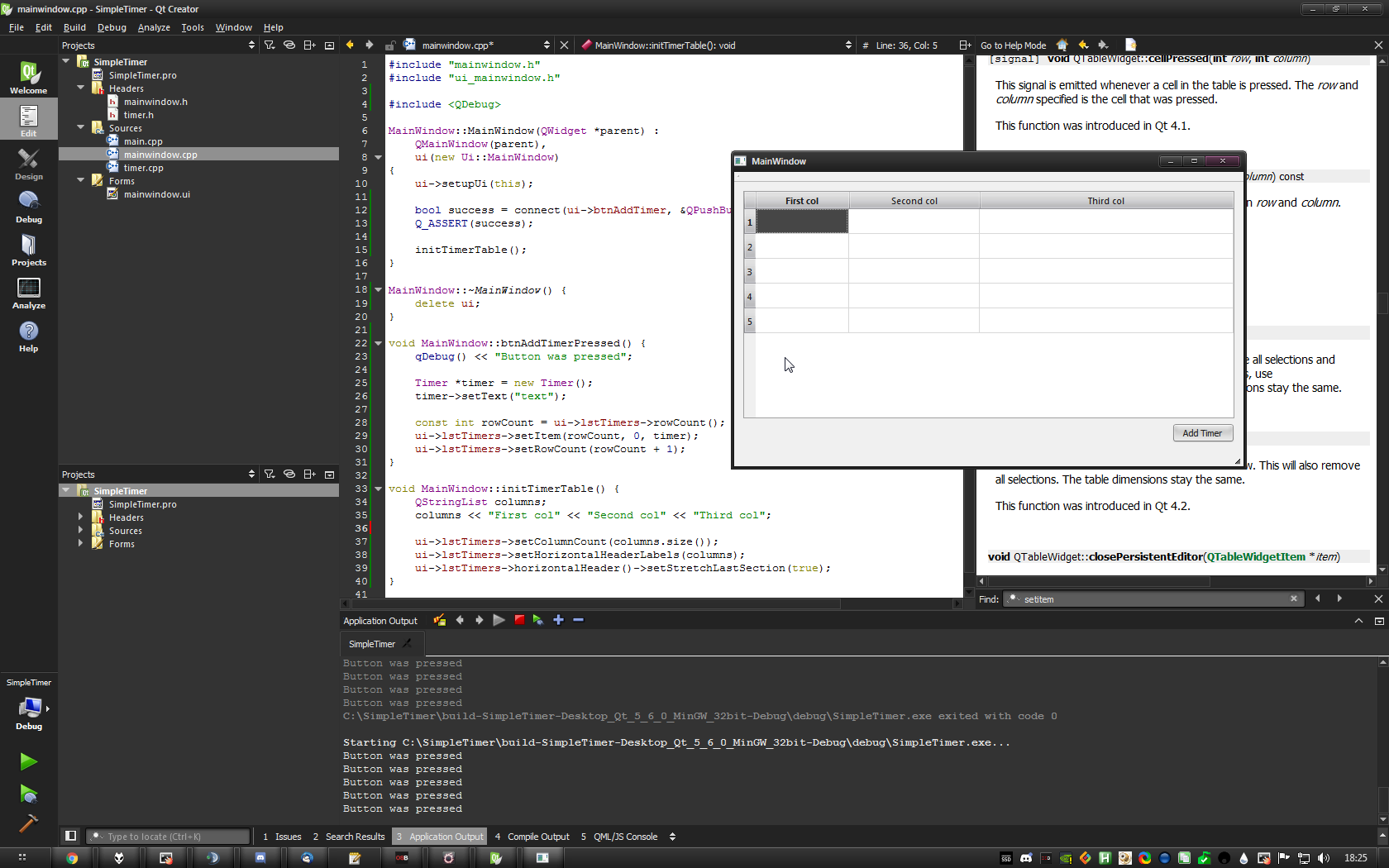This screenshot has width=1389, height=868.
Task: Click Go to Help Mode
Action: coord(1013,45)
